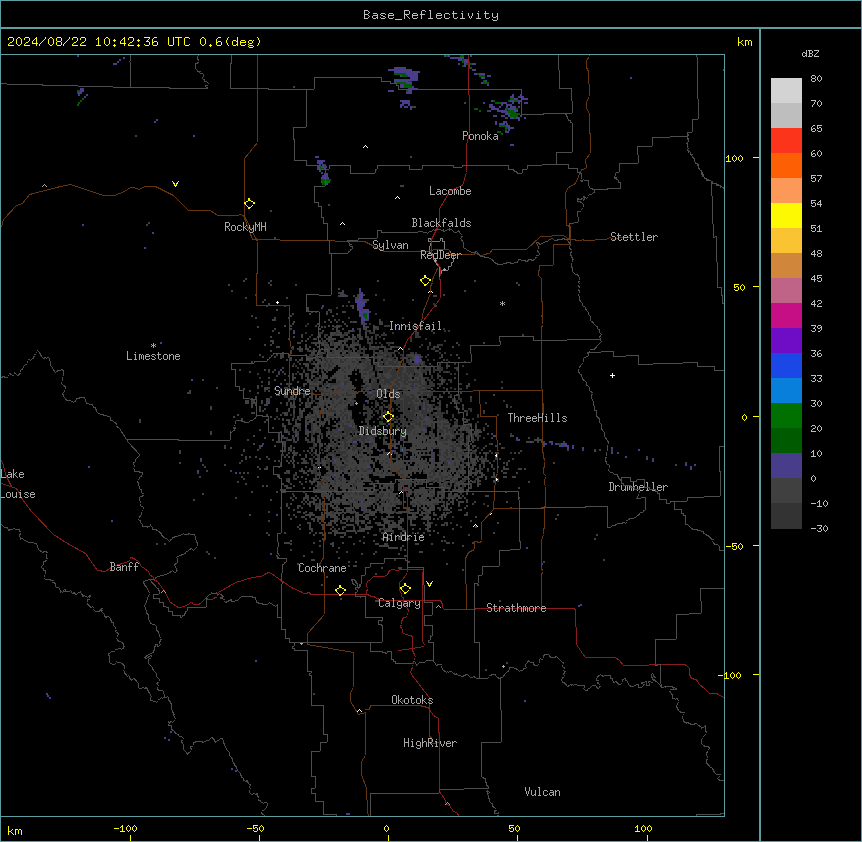The height and width of the screenshot is (842, 862).
Task: Click the Calgary city label
Action: coord(399,603)
